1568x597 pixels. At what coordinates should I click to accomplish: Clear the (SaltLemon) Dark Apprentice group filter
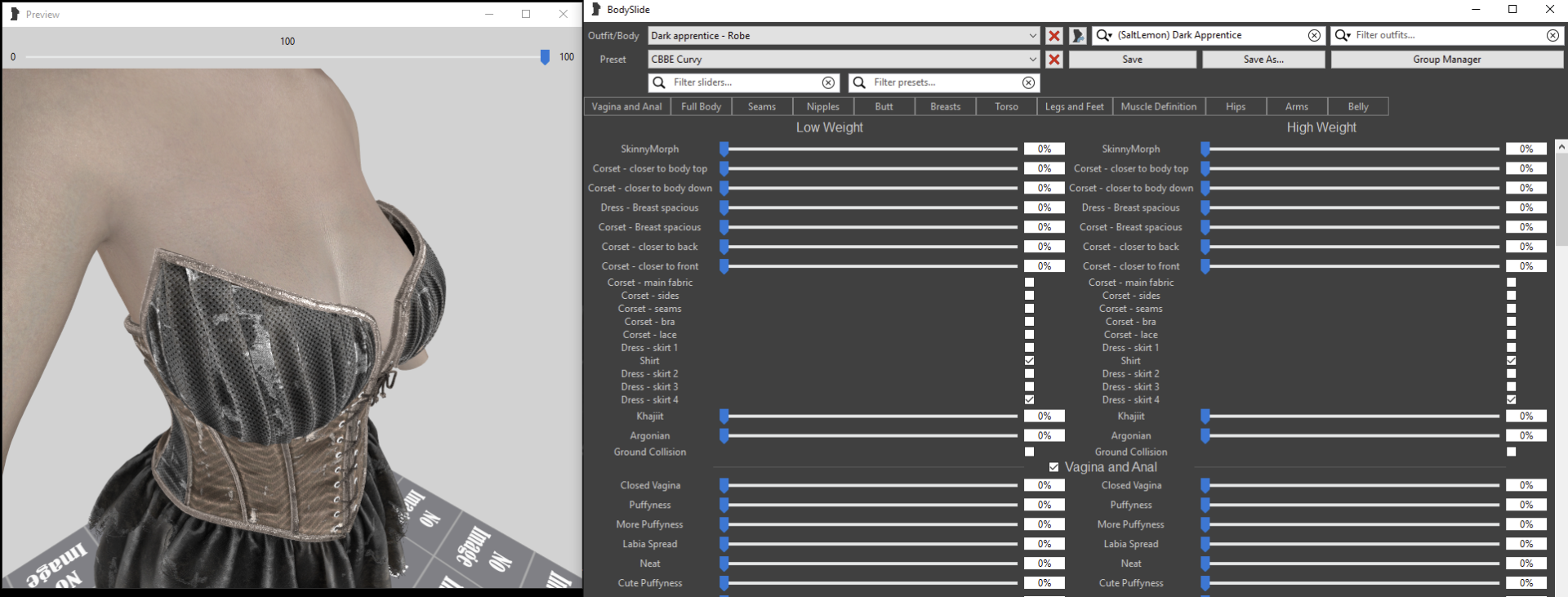1314,35
